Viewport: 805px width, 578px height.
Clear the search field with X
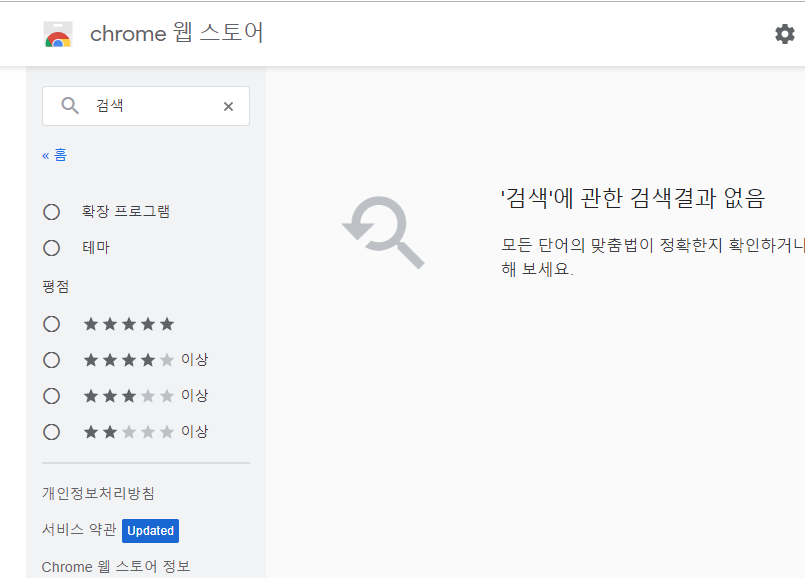[x=228, y=106]
